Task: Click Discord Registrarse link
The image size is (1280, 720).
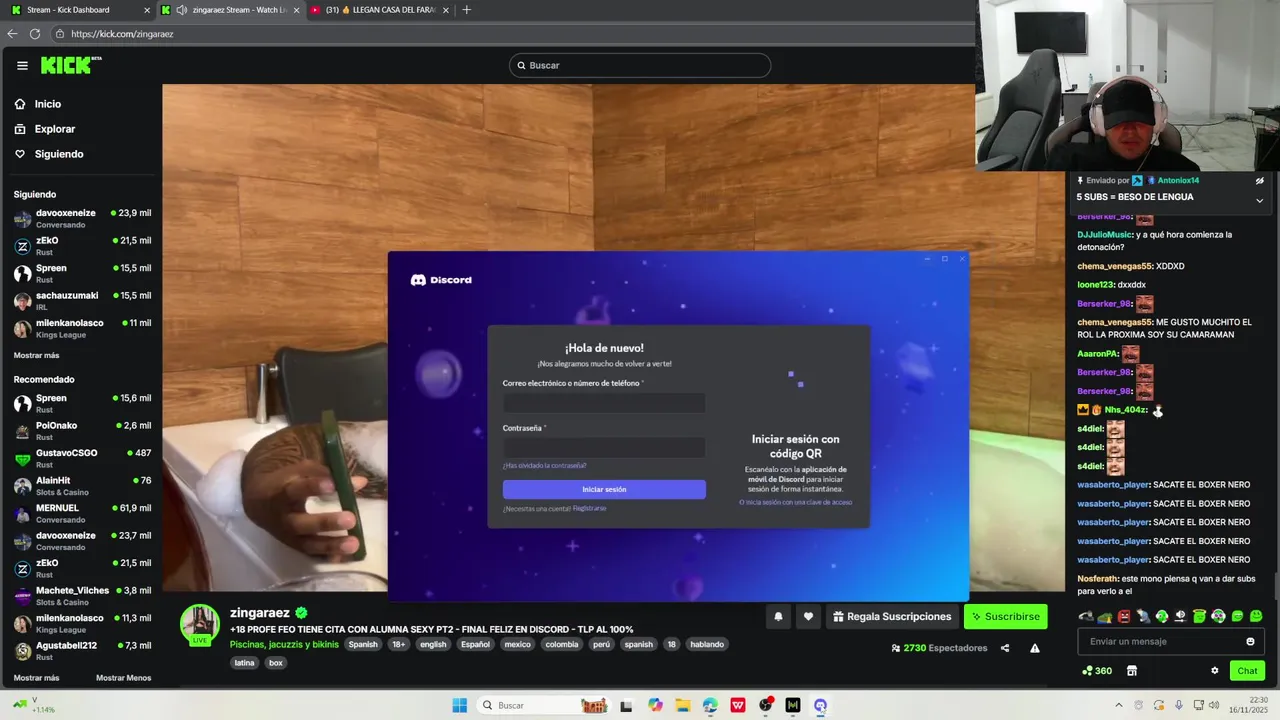Action: tap(589, 508)
